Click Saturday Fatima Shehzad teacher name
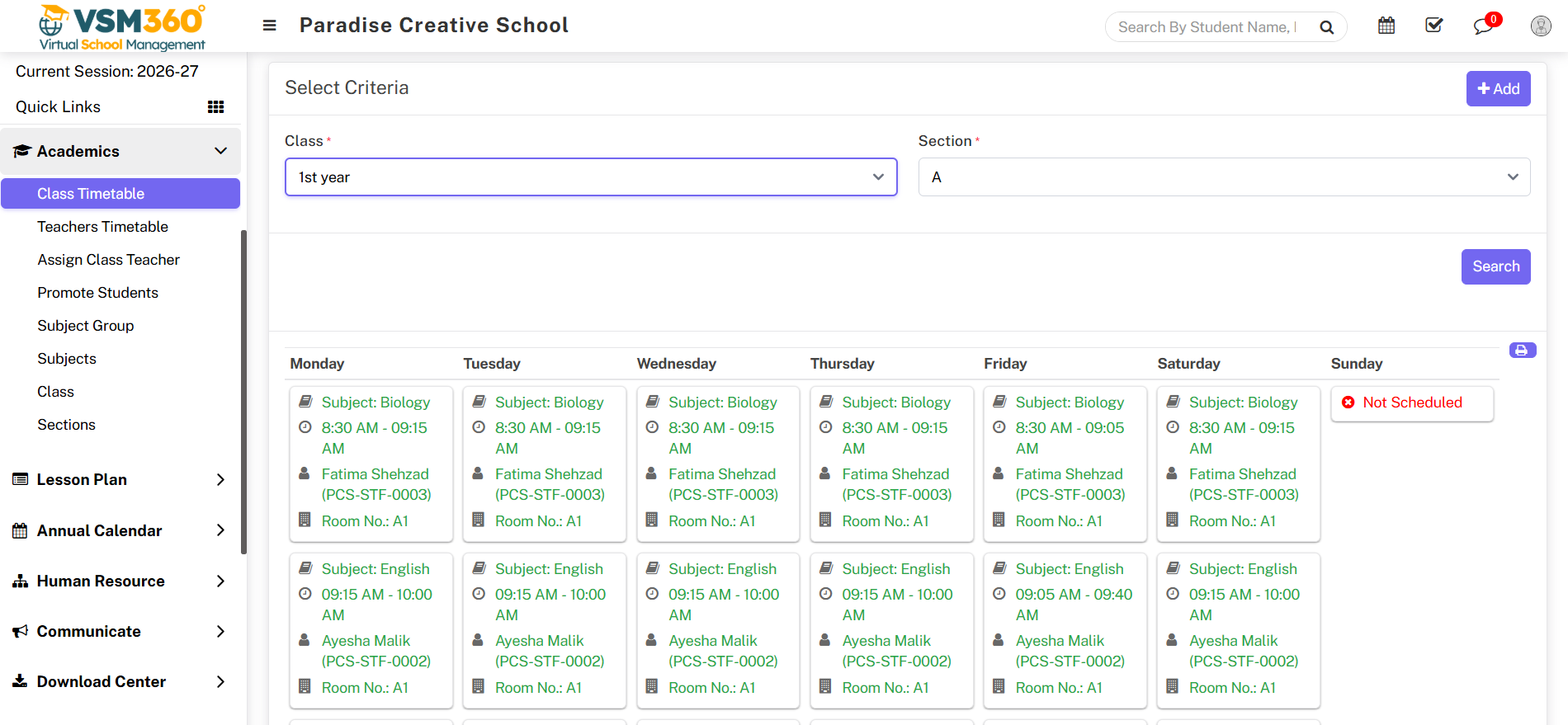The width and height of the screenshot is (1568, 725). [1242, 474]
